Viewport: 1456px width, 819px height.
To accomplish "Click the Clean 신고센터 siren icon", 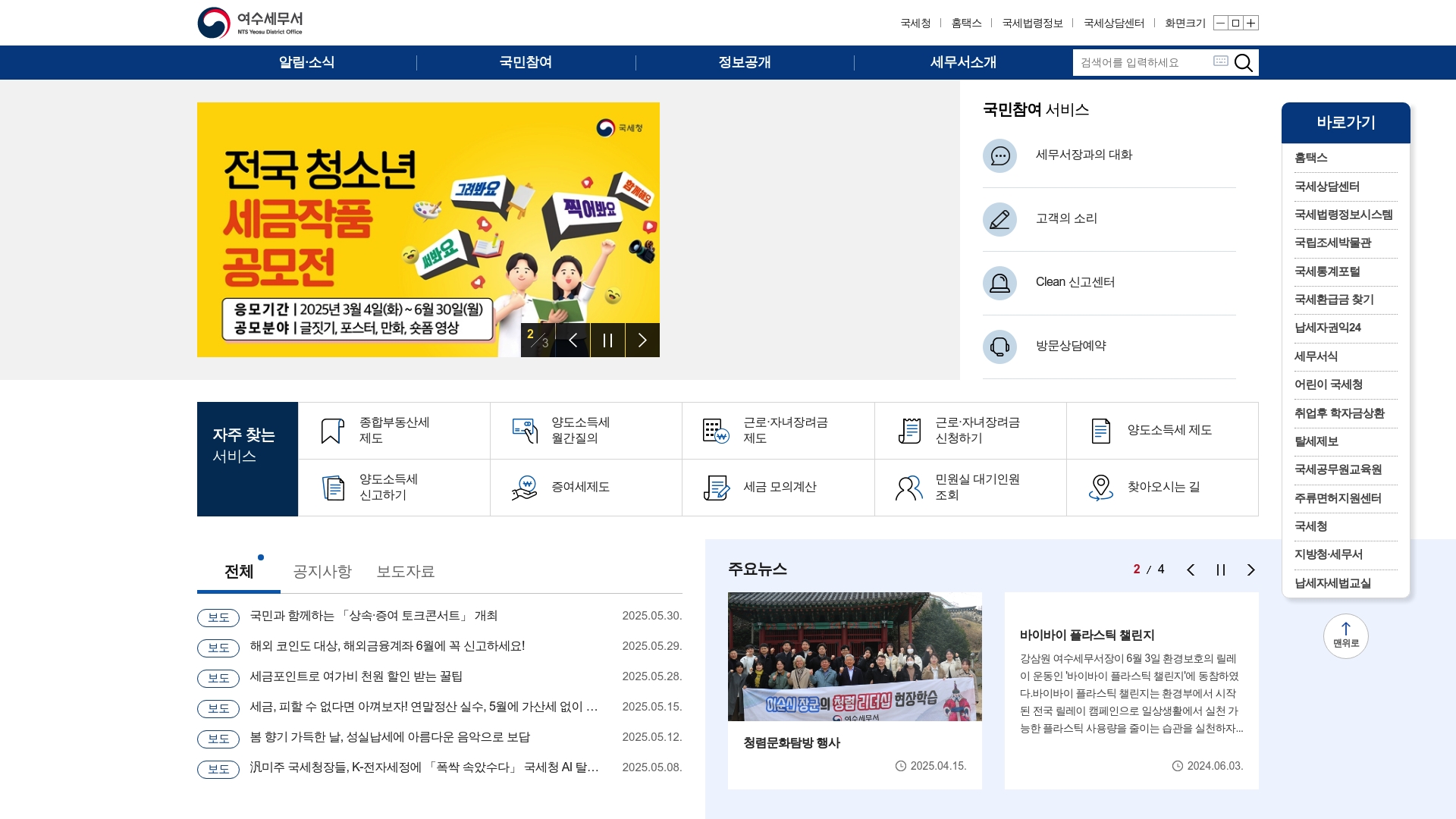I will pos(999,283).
